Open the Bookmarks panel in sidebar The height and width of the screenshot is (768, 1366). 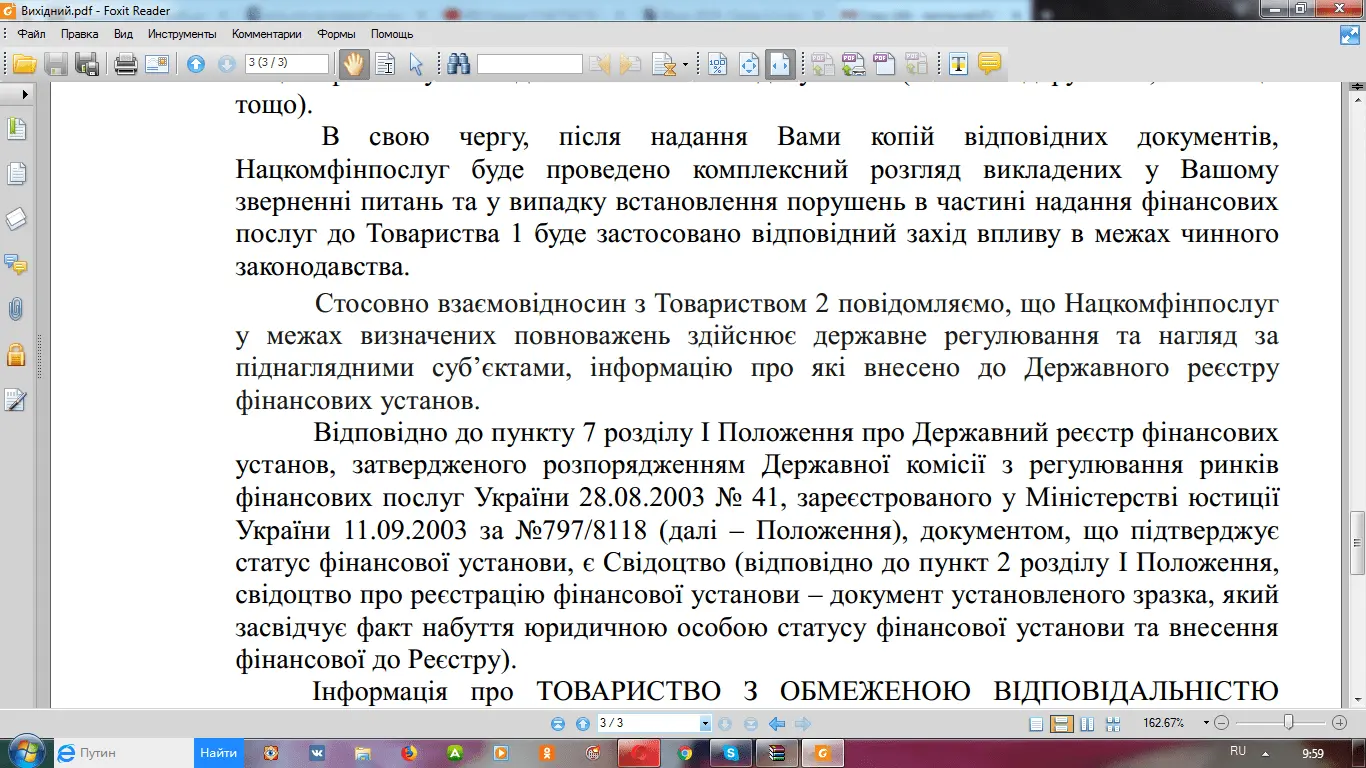(16, 129)
